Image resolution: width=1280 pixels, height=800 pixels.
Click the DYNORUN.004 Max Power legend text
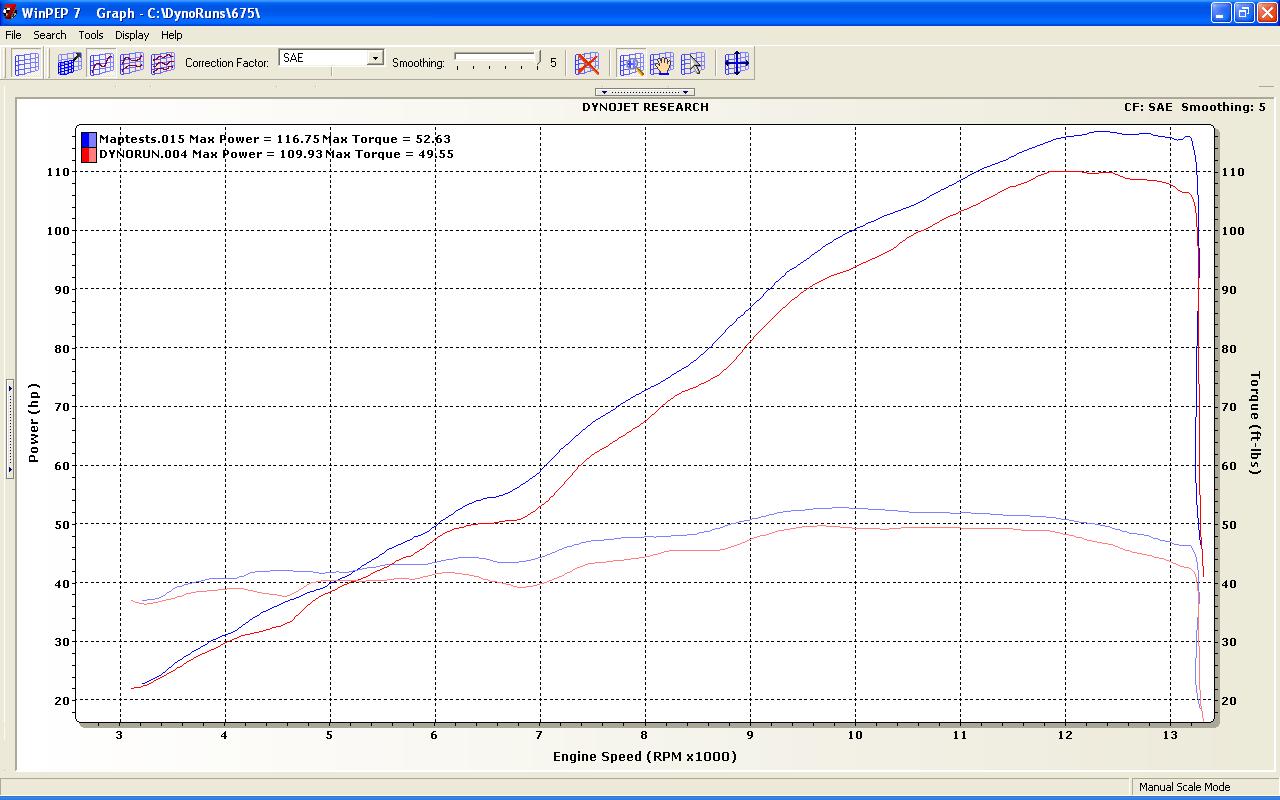coord(210,154)
